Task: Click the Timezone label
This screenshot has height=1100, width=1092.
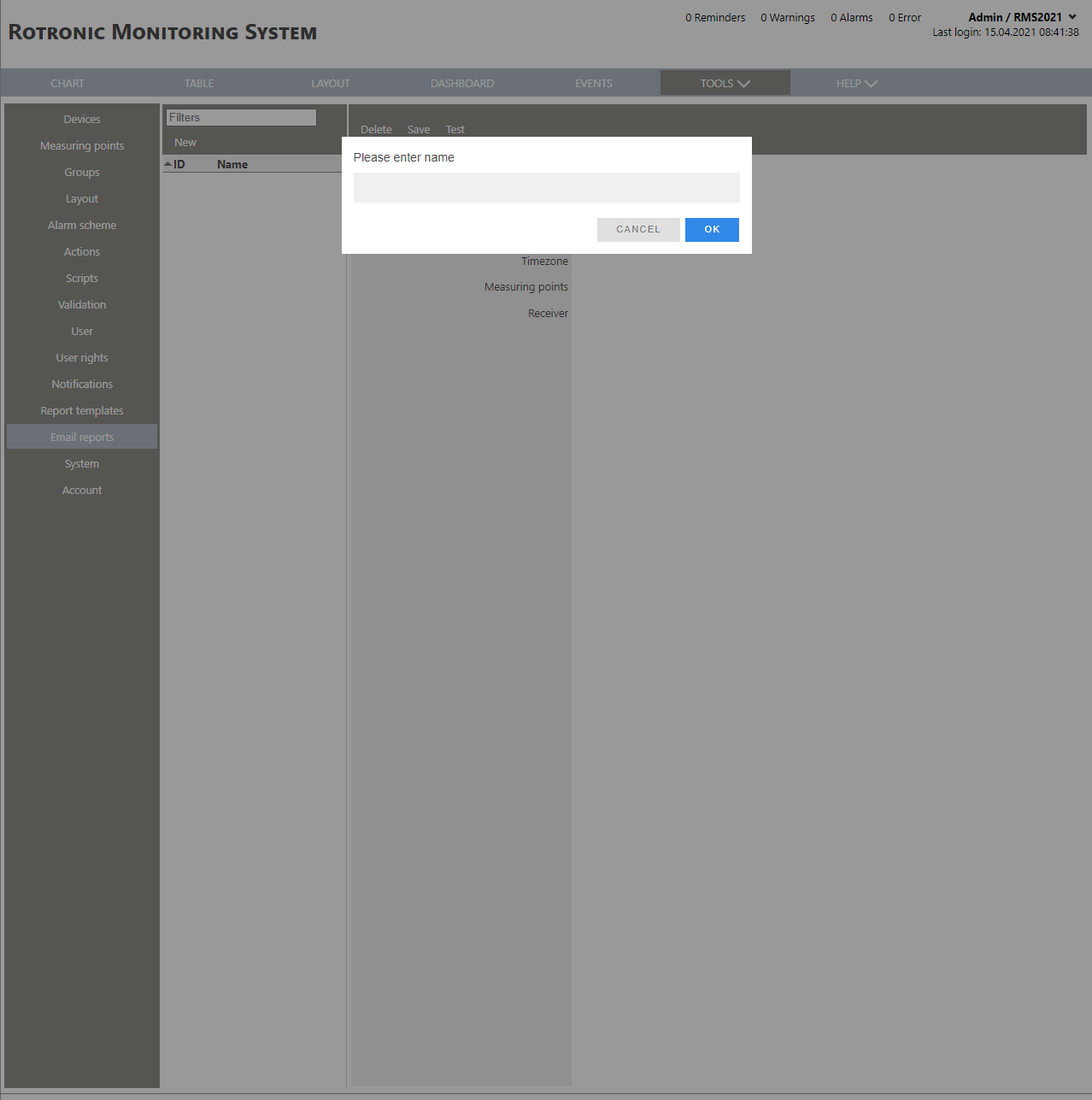Action: [544, 261]
